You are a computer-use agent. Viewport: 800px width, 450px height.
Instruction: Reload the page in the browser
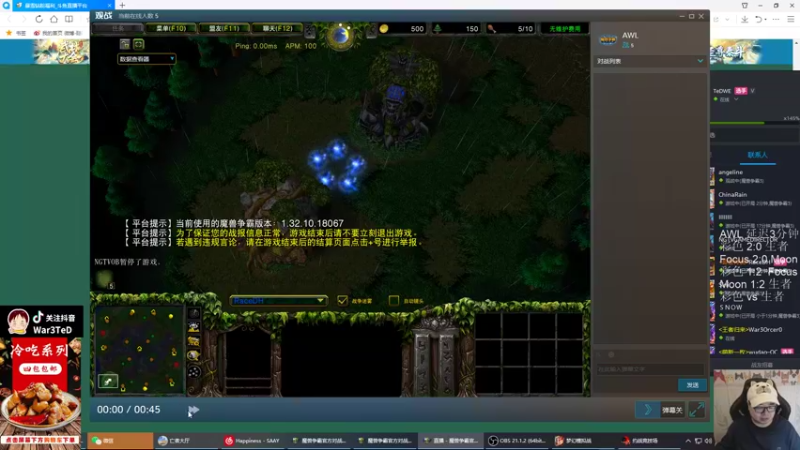(x=39, y=19)
